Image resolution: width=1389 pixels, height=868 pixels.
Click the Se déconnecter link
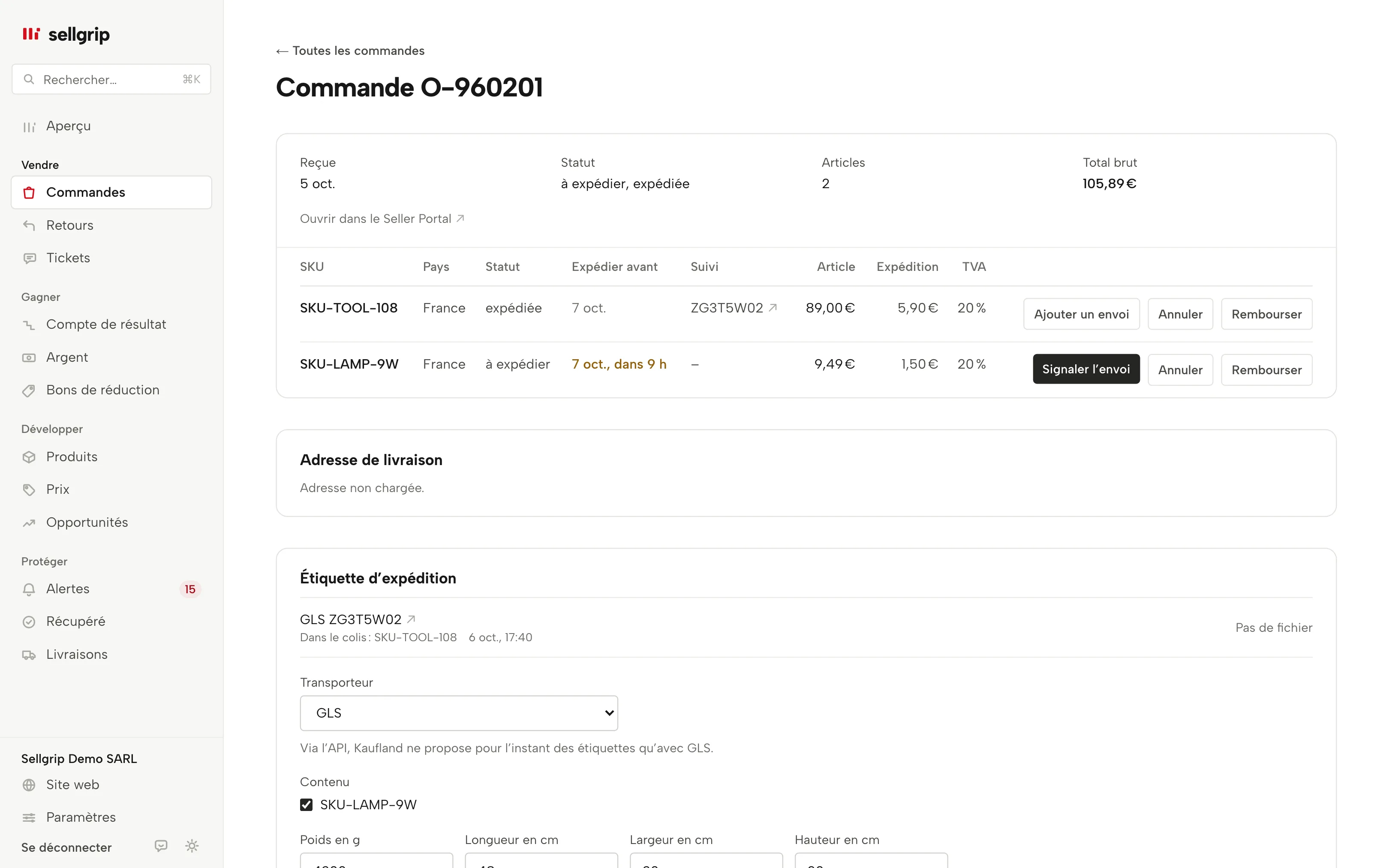[x=66, y=847]
